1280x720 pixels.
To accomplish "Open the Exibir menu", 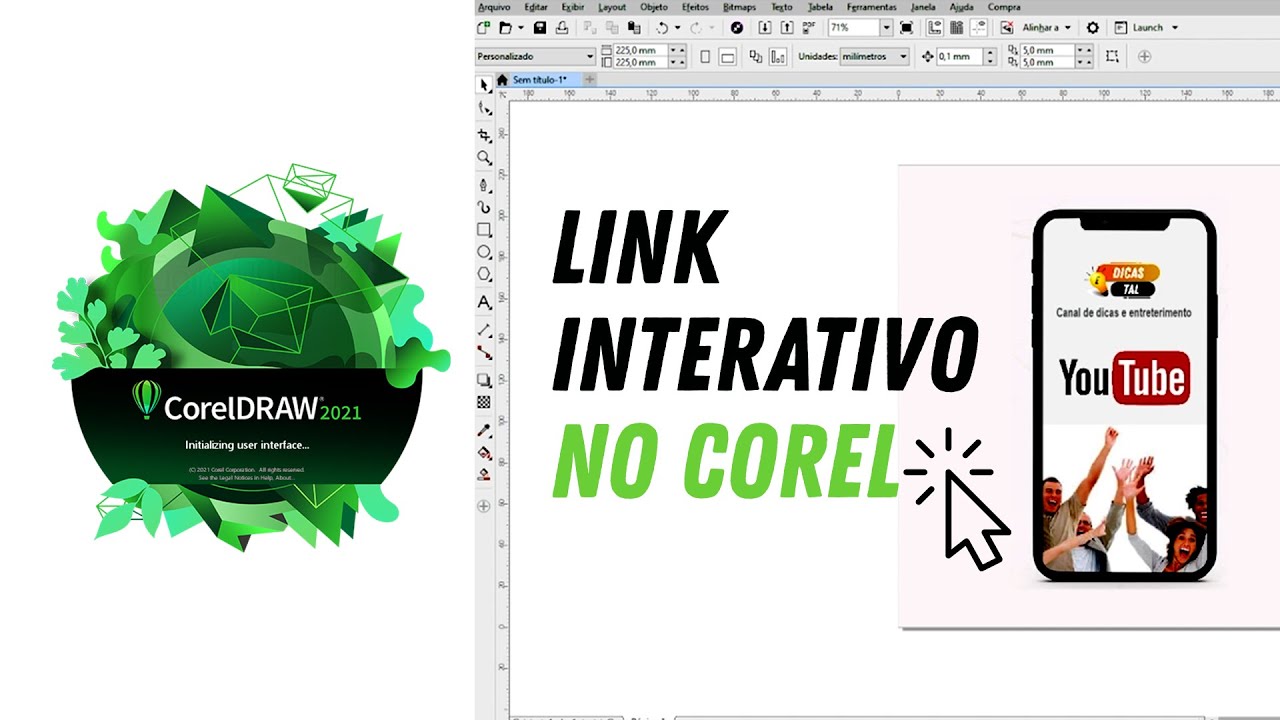I will coord(573,7).
